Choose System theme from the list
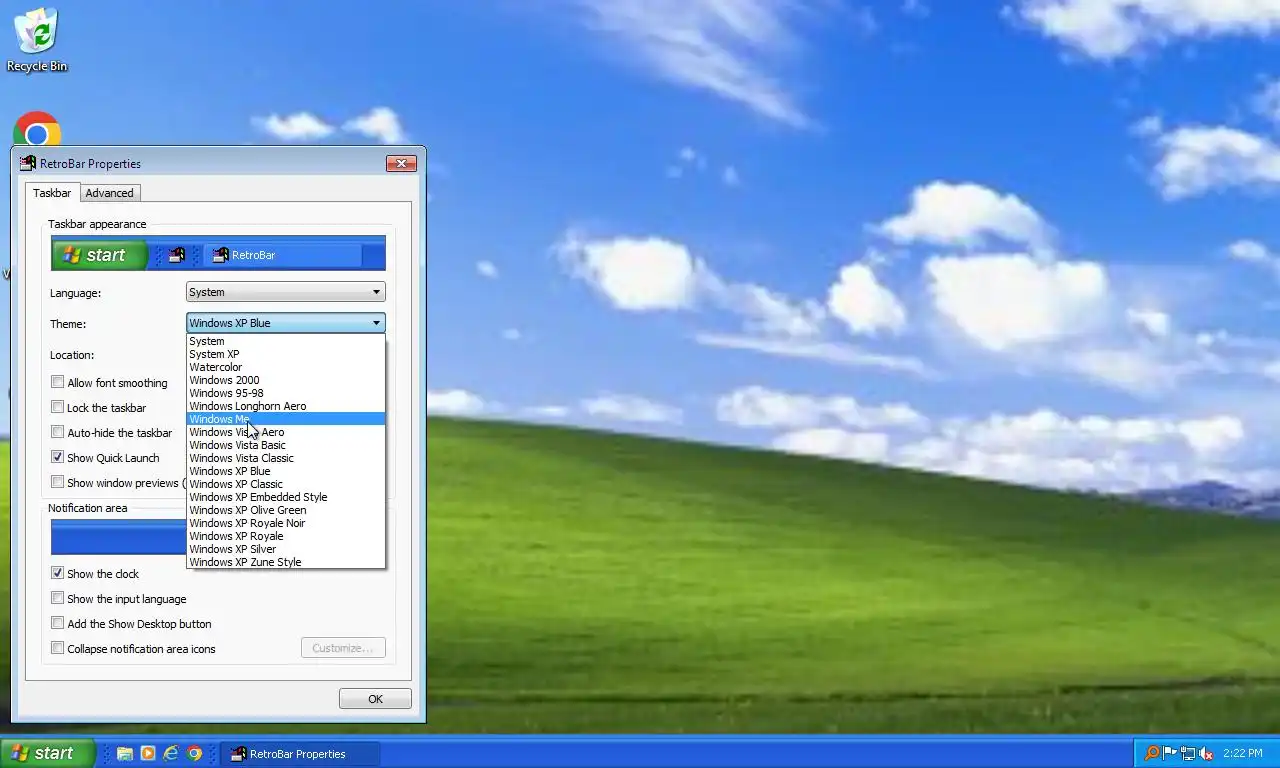This screenshot has width=1280, height=768. [286, 341]
